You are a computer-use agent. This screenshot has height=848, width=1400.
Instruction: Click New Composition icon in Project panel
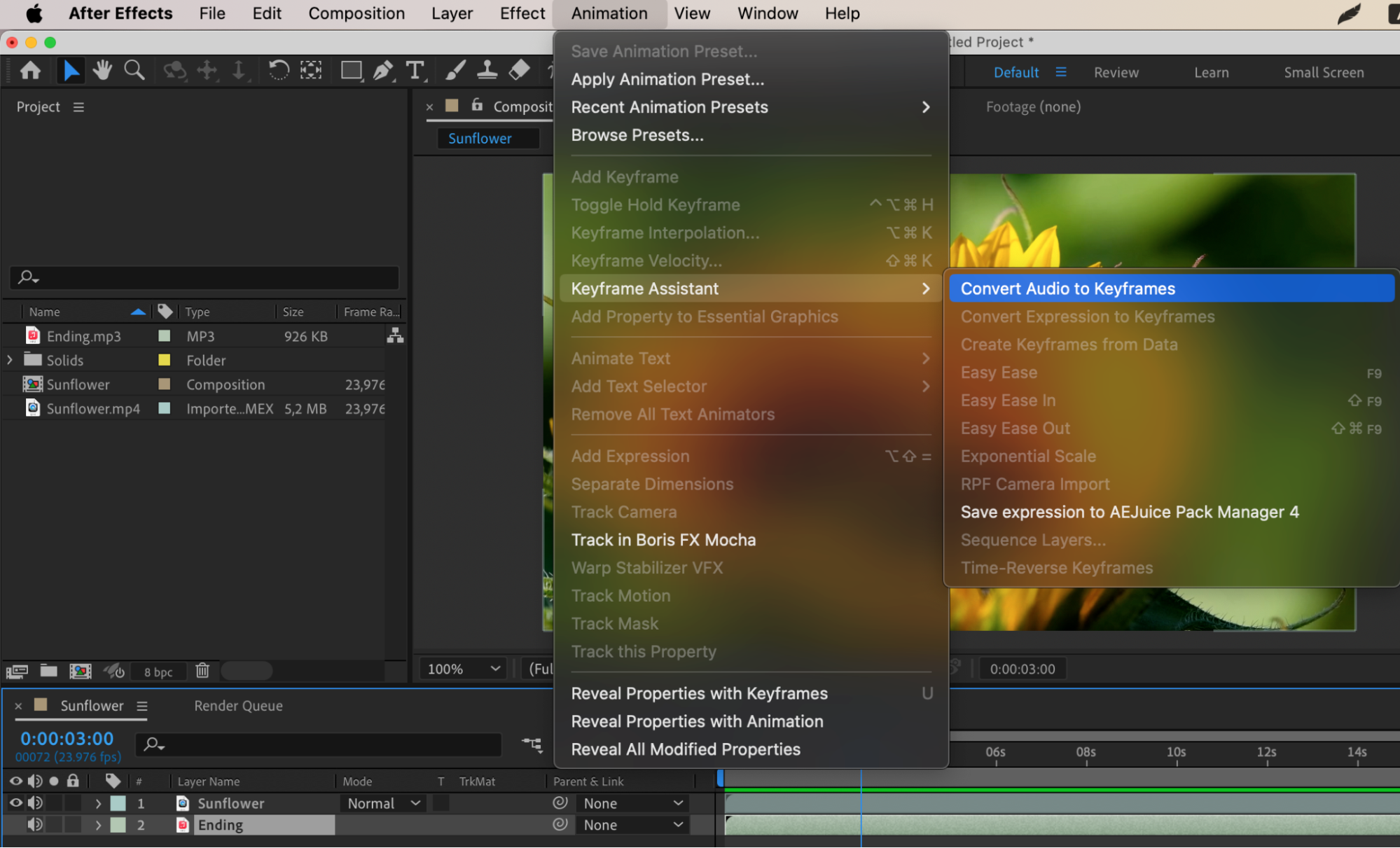(81, 672)
